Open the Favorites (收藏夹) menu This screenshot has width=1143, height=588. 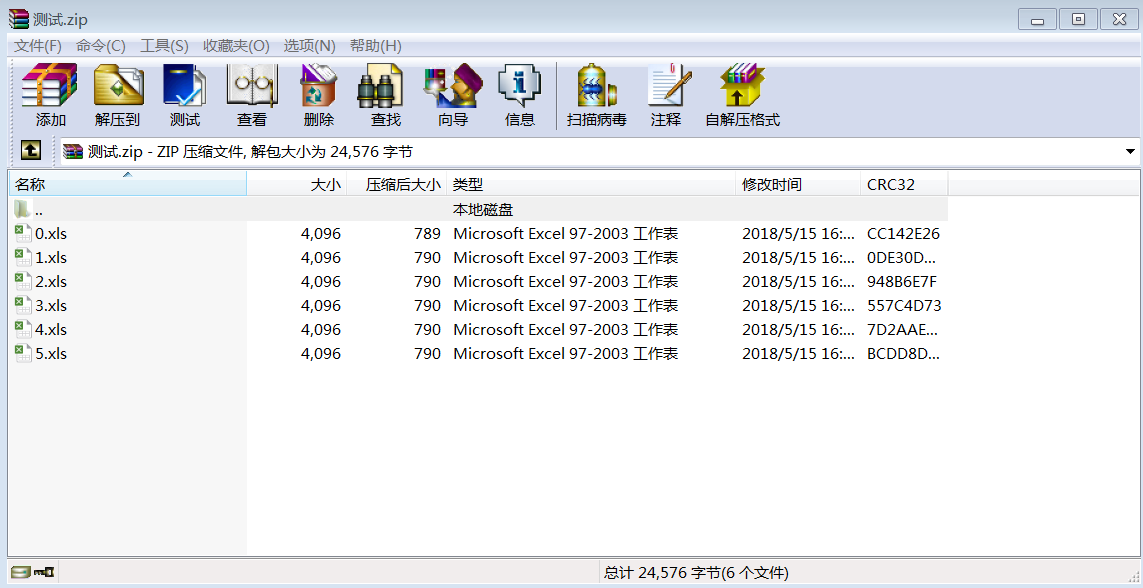pyautogui.click(x=236, y=46)
